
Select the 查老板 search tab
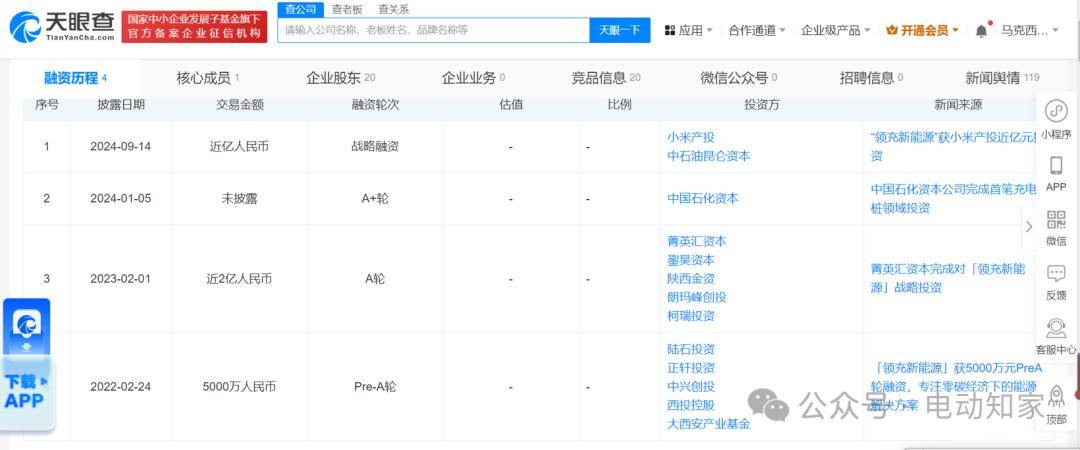click(347, 10)
